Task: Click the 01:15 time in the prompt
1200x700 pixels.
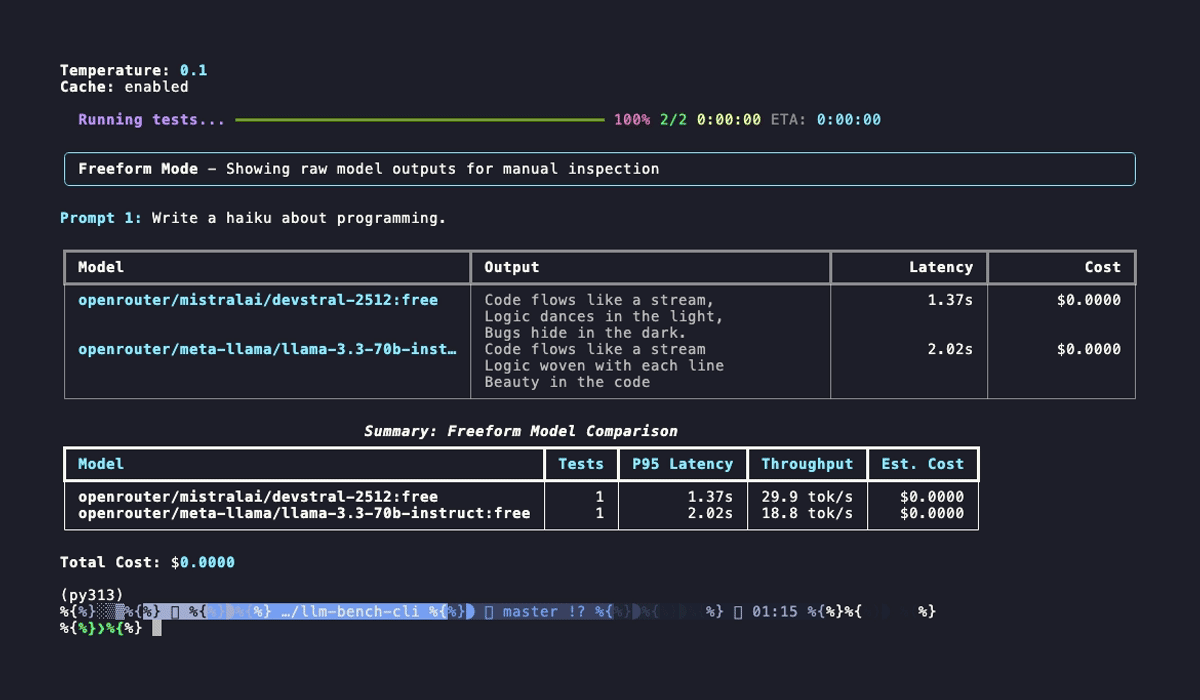Action: (774, 611)
